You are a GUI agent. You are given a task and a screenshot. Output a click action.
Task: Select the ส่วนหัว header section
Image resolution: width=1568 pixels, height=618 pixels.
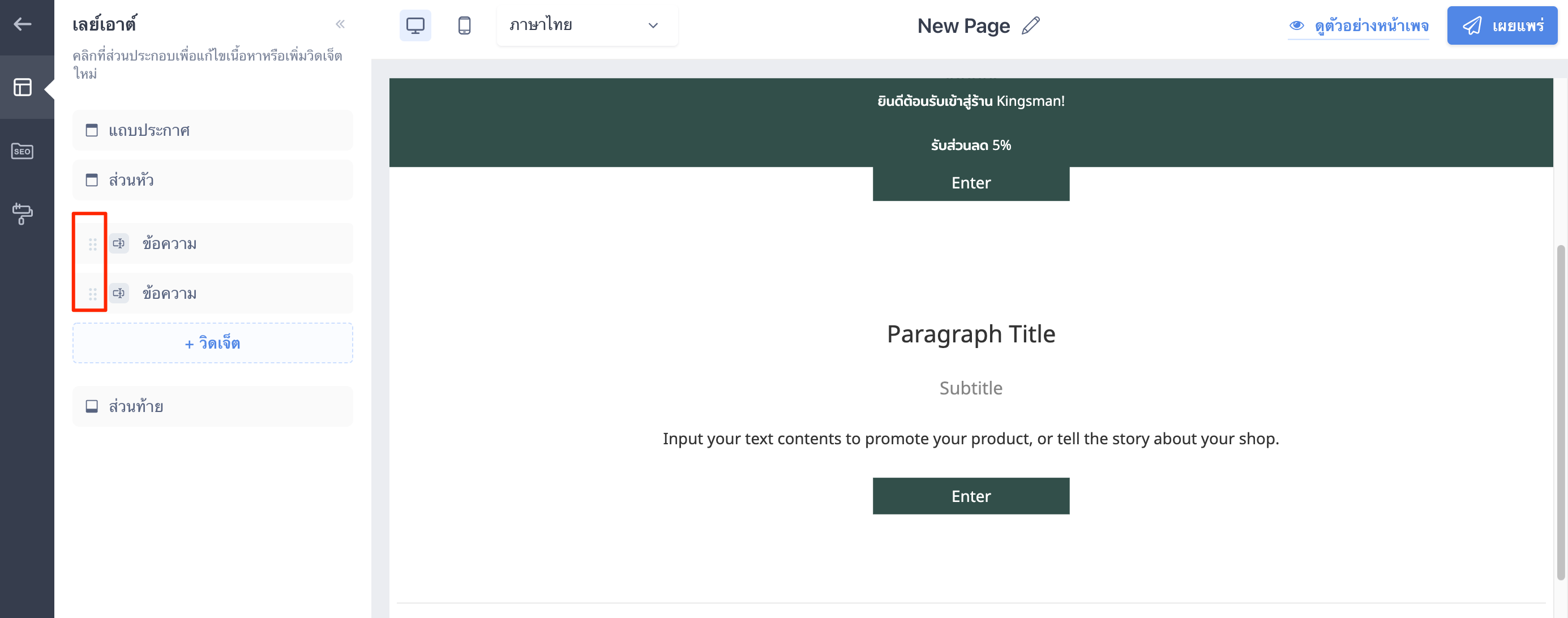pyautogui.click(x=212, y=180)
